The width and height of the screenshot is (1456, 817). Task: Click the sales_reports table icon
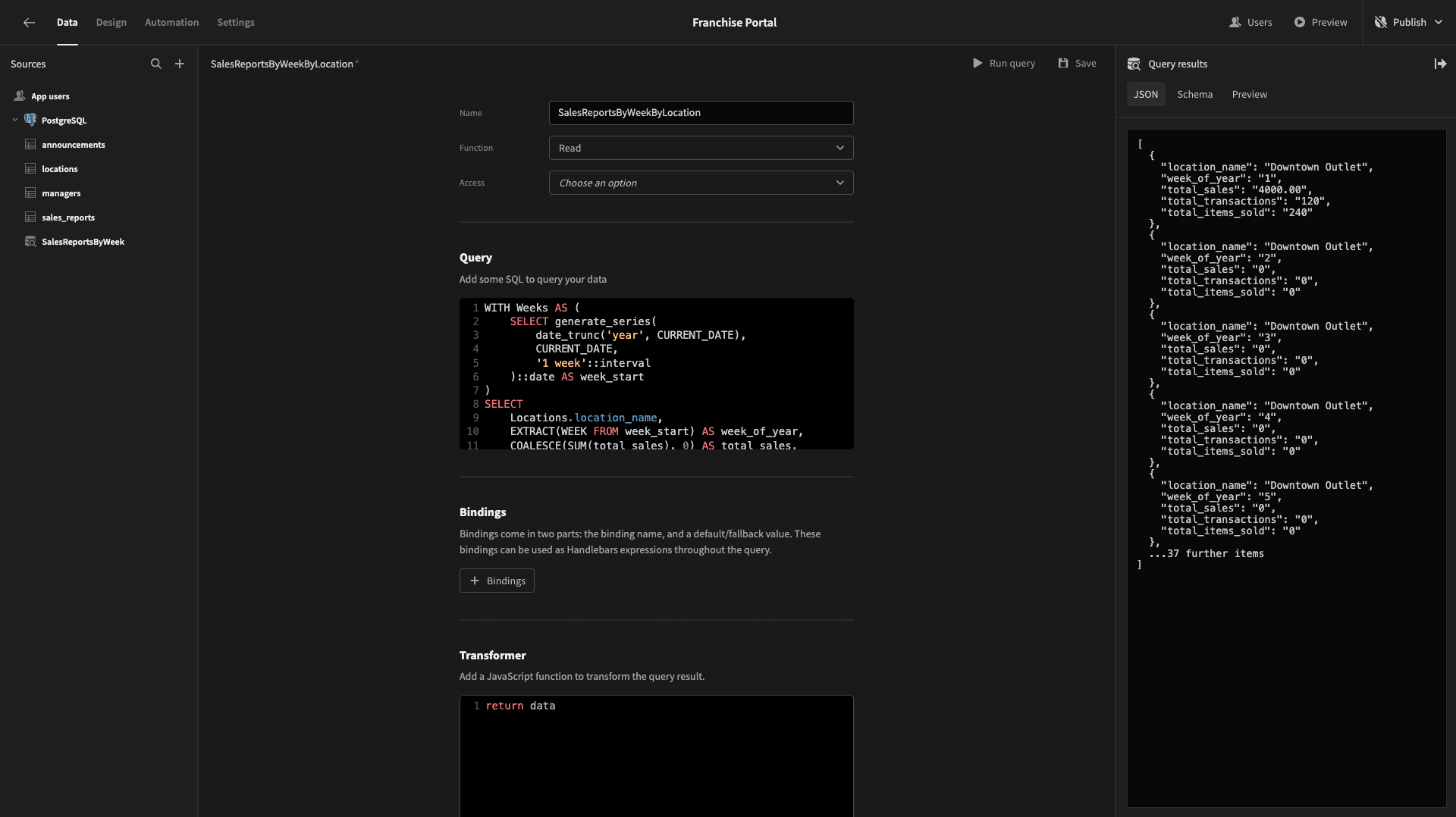[x=30, y=217]
